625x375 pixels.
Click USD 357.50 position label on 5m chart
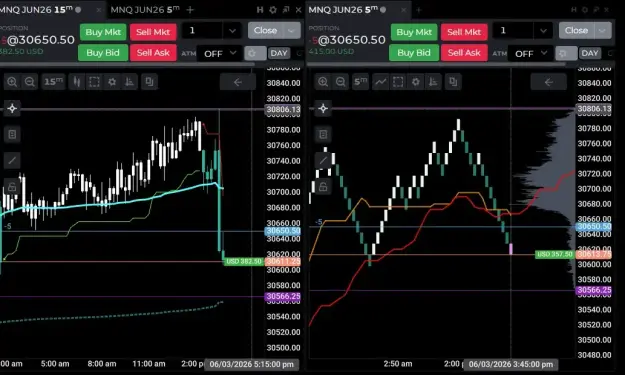coord(554,254)
